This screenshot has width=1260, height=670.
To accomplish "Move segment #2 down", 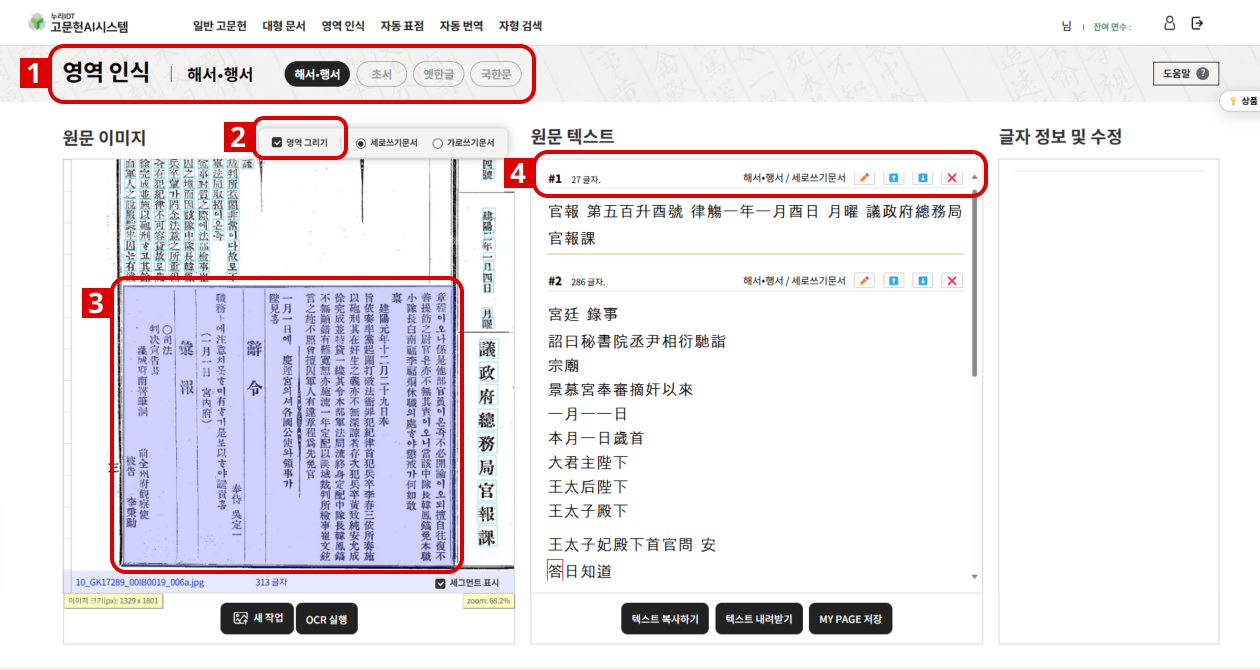I will pyautogui.click(x=923, y=281).
